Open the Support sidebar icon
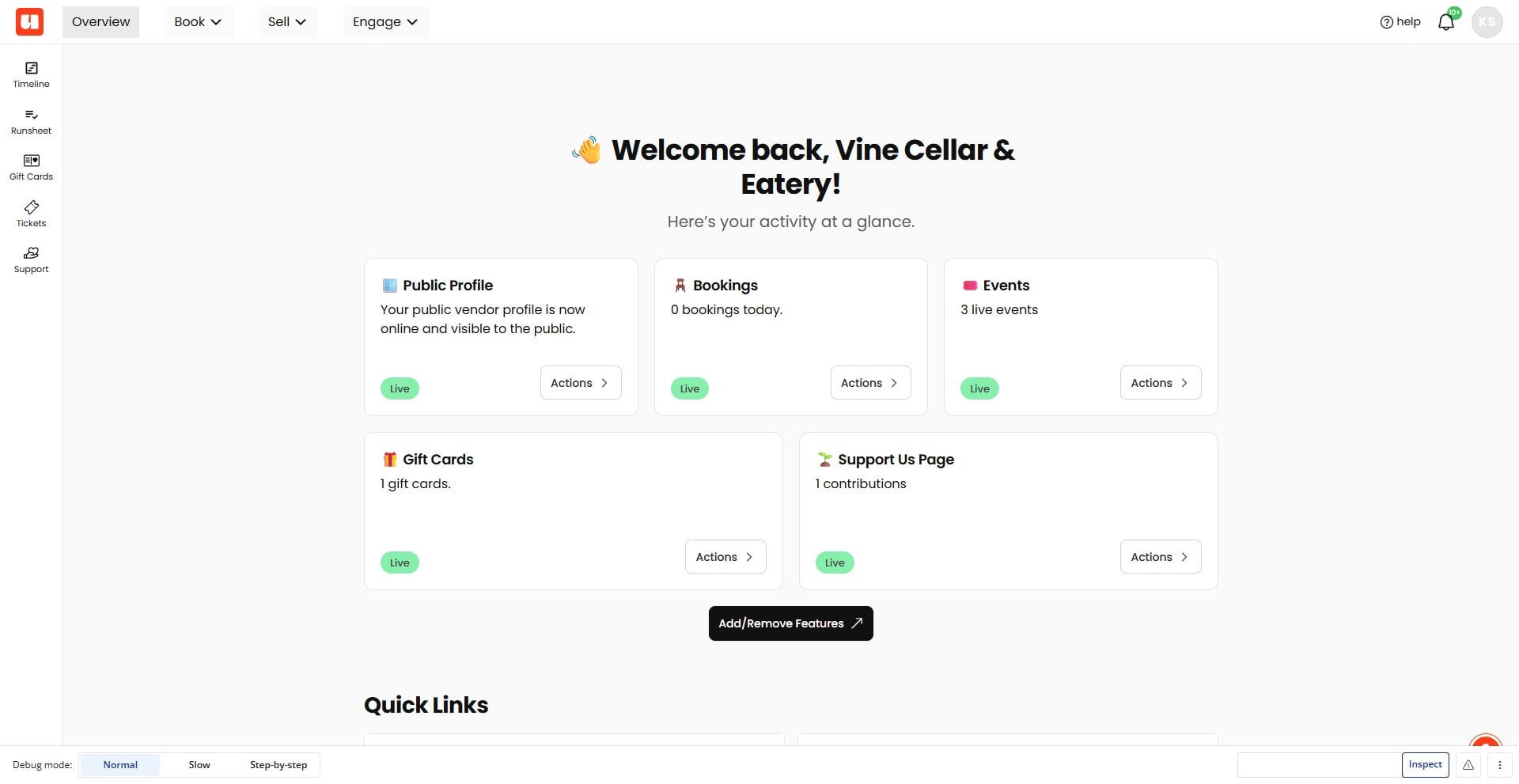Screen dimensions: 1519x784 [x=31, y=260]
